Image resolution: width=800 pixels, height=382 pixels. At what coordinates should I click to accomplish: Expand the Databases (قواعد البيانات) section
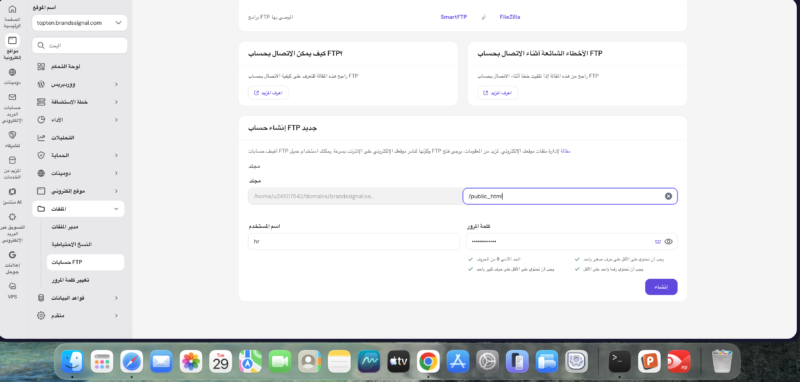coord(116,298)
